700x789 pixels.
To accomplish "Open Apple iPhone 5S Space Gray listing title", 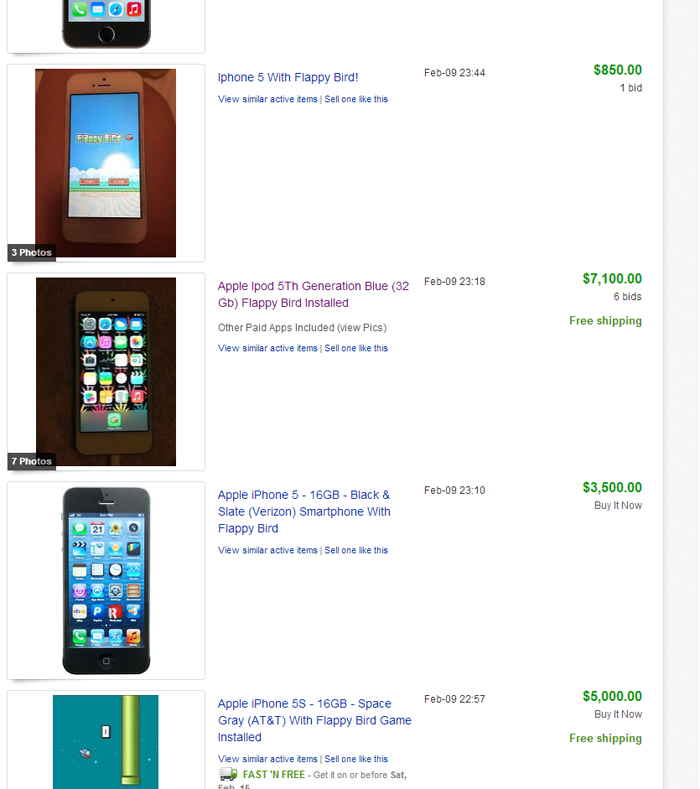I will click(315, 720).
